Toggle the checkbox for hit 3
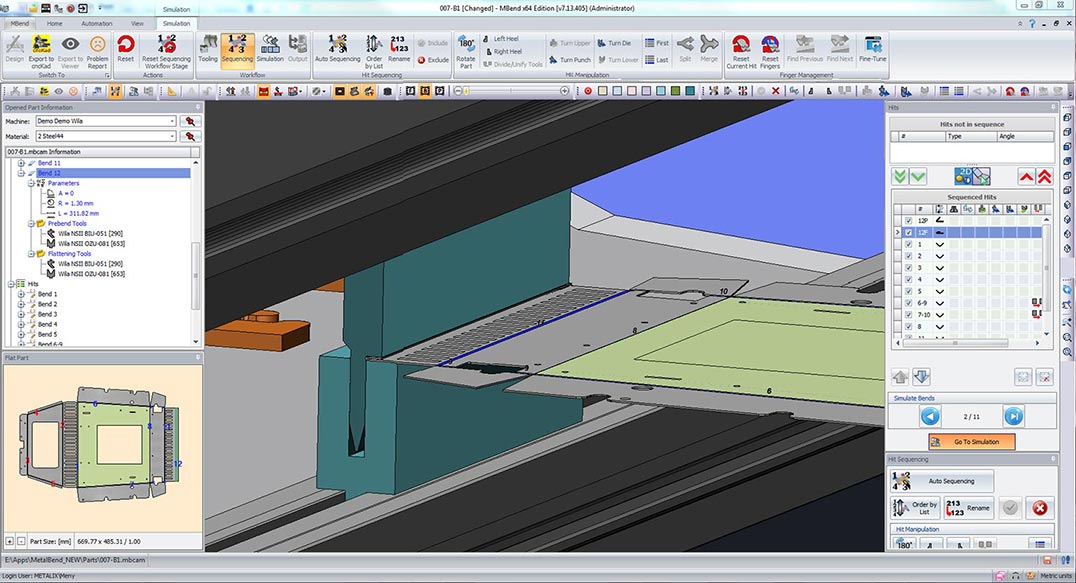 point(908,268)
